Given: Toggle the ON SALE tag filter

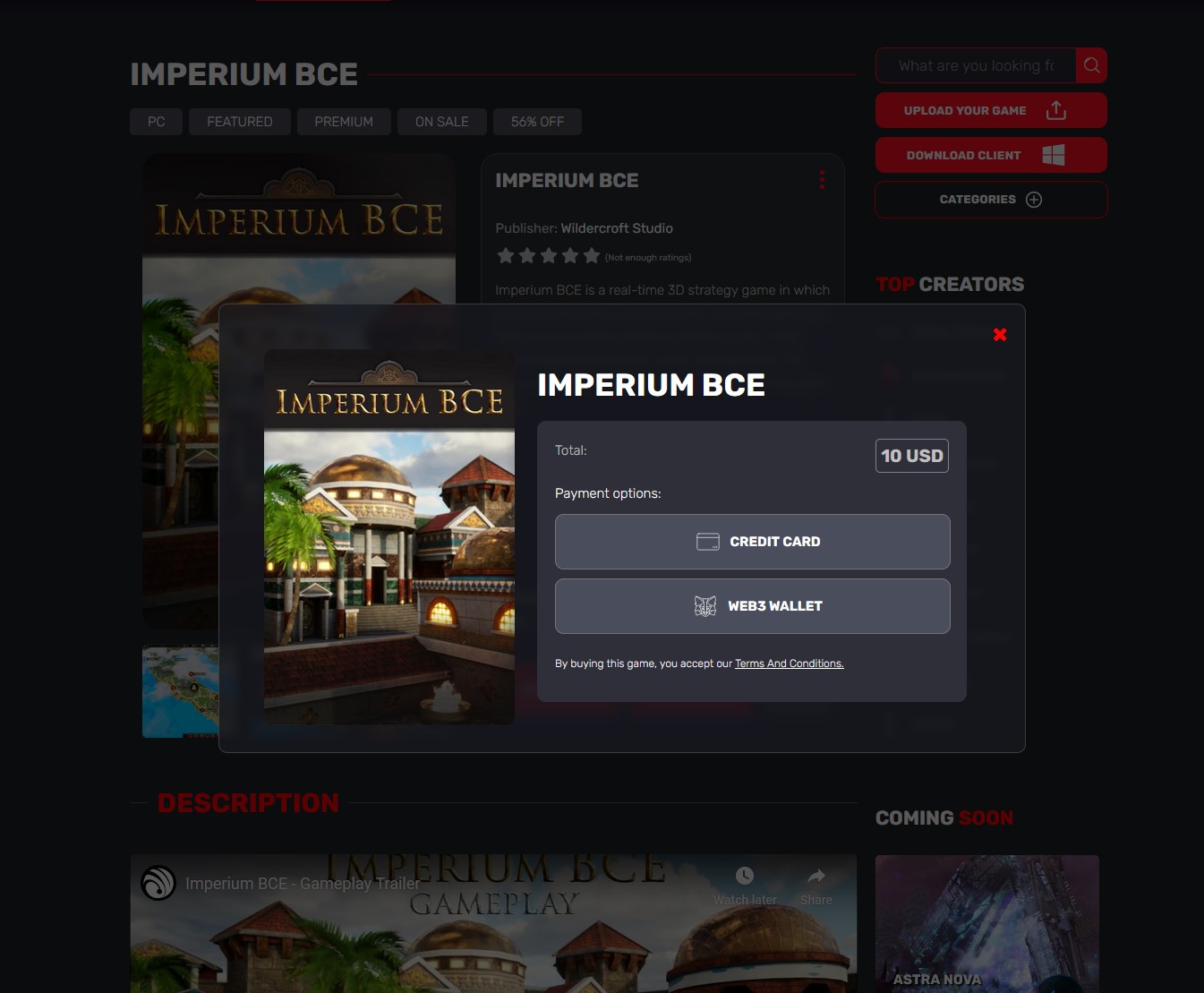Looking at the screenshot, I should 441,121.
